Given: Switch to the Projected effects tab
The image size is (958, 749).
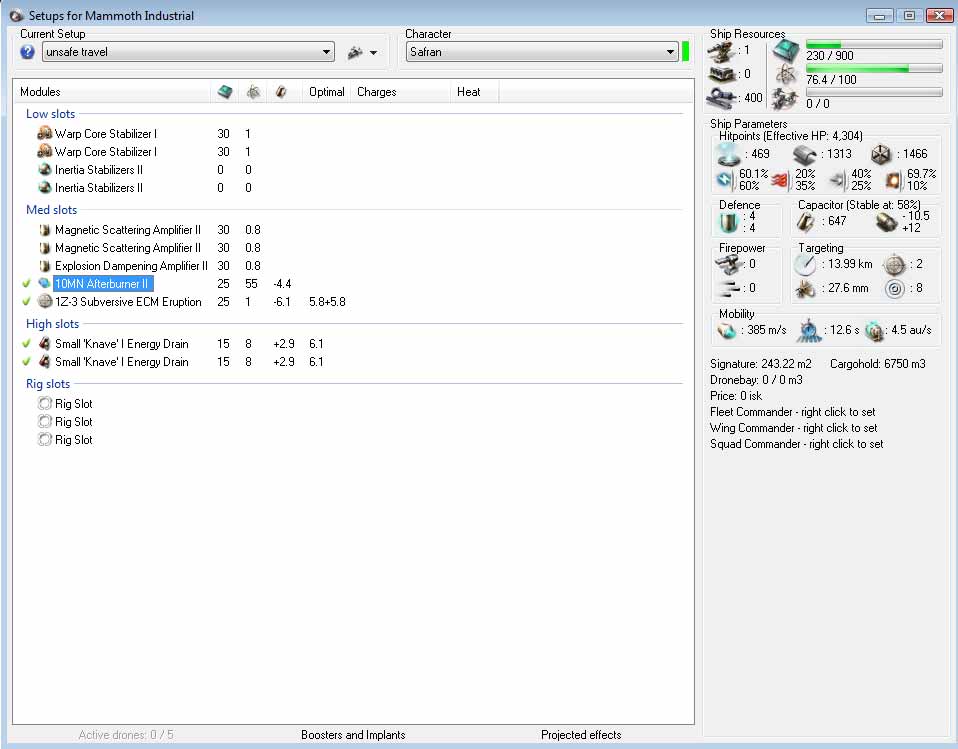Looking at the screenshot, I should [x=581, y=735].
